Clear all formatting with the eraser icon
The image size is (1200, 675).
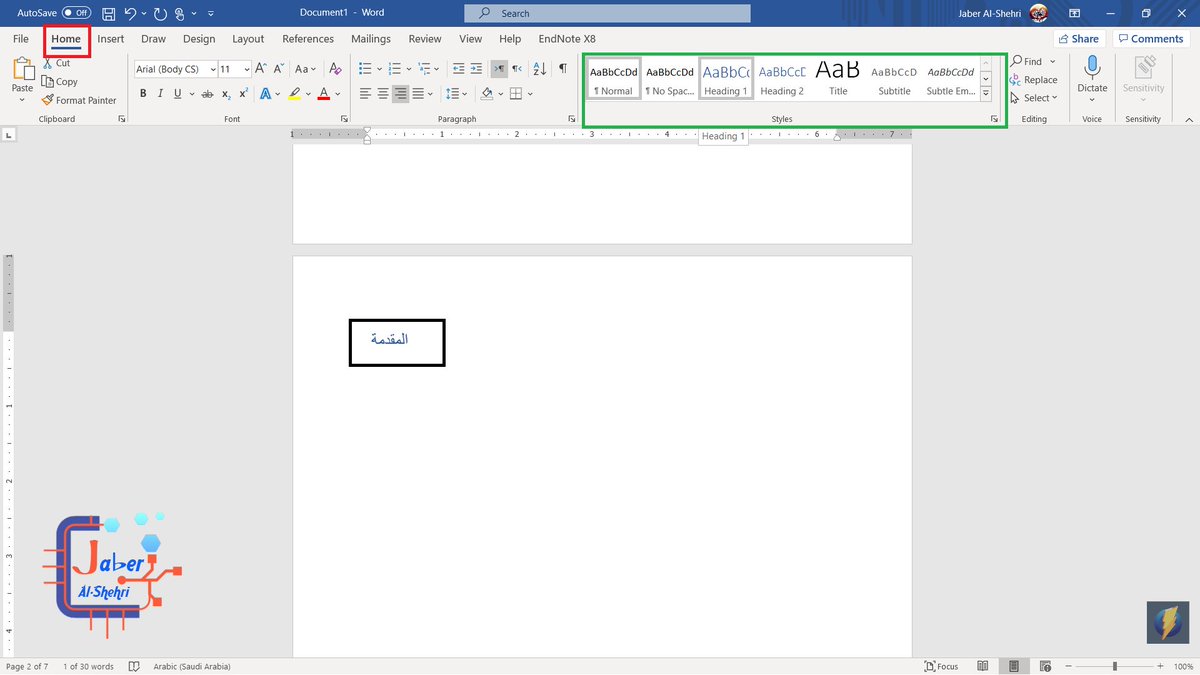click(336, 69)
